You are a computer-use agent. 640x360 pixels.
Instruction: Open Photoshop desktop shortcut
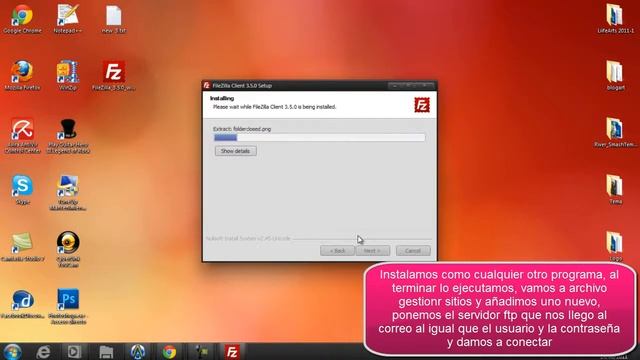pyautogui.click(x=68, y=307)
